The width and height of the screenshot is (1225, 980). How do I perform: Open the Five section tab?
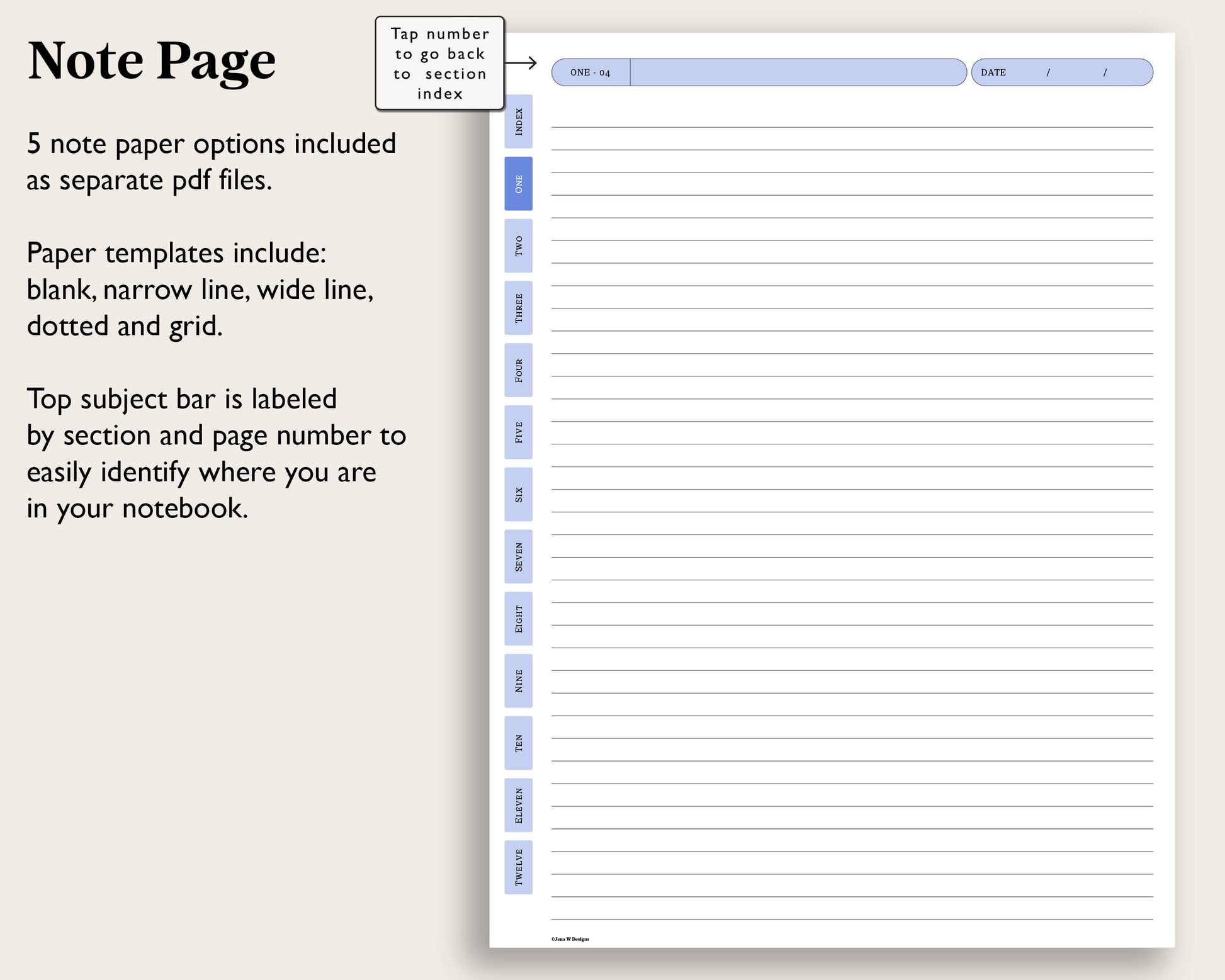pos(518,432)
